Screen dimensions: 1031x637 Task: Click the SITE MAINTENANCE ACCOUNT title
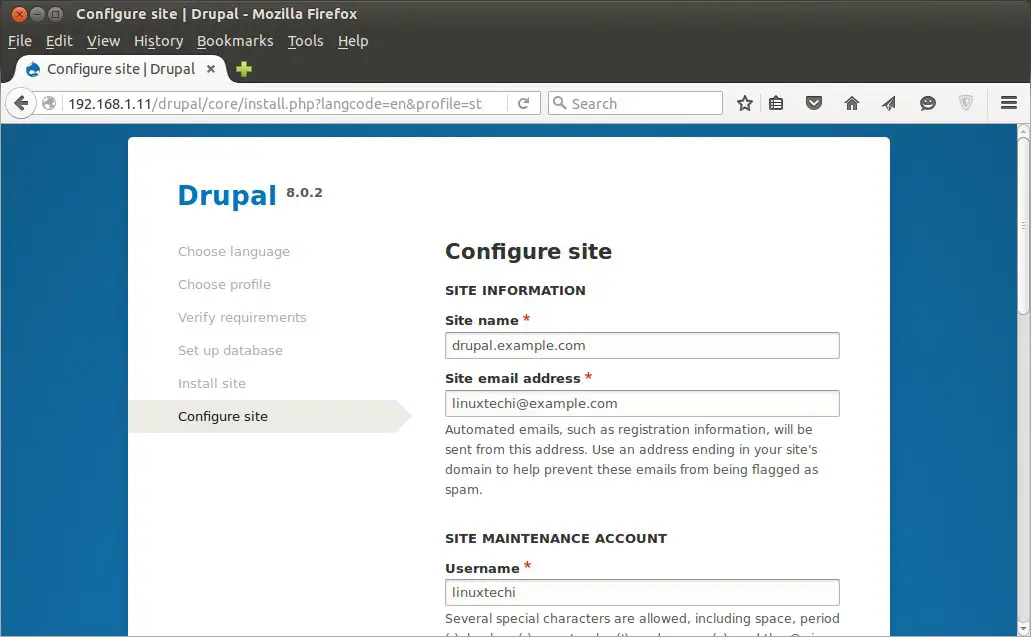tap(556, 538)
